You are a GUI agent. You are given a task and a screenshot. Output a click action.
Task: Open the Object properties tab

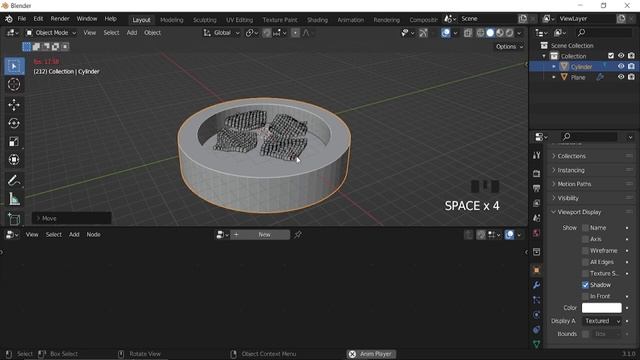pyautogui.click(x=537, y=270)
